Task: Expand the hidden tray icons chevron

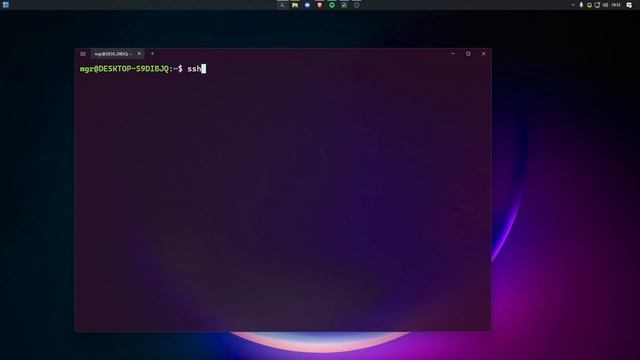Action: tap(573, 5)
